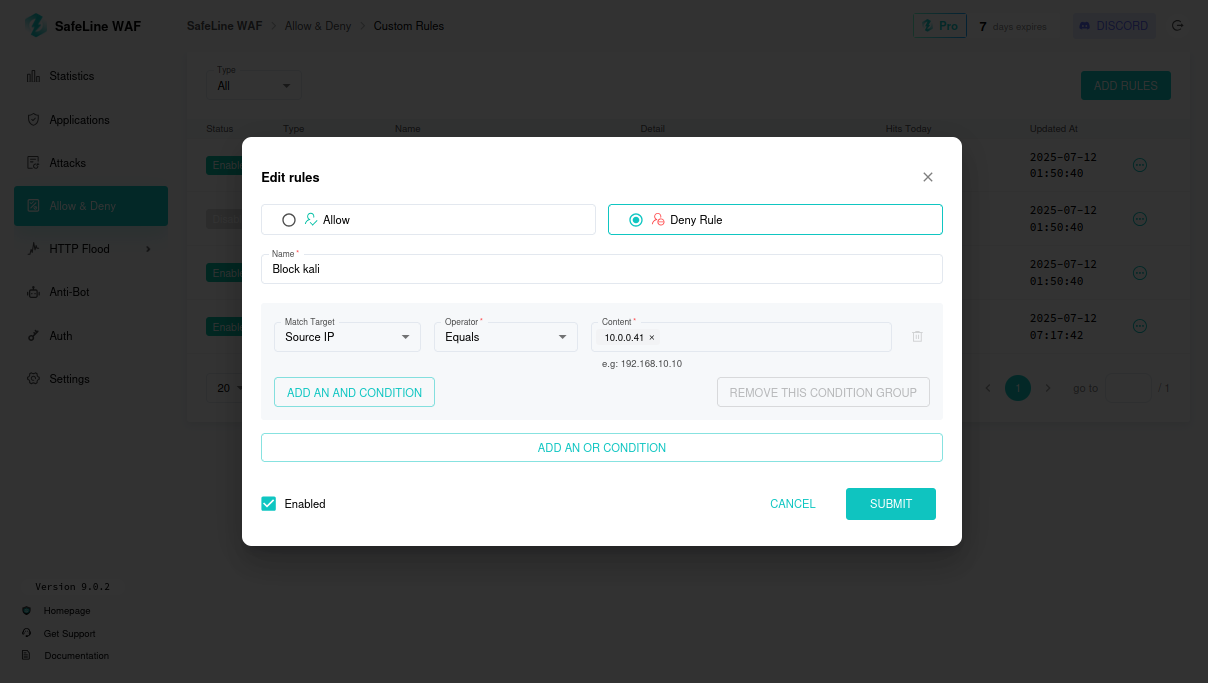Open more options for row updated 07:17:42
This screenshot has height=683, width=1208.
click(1140, 326)
